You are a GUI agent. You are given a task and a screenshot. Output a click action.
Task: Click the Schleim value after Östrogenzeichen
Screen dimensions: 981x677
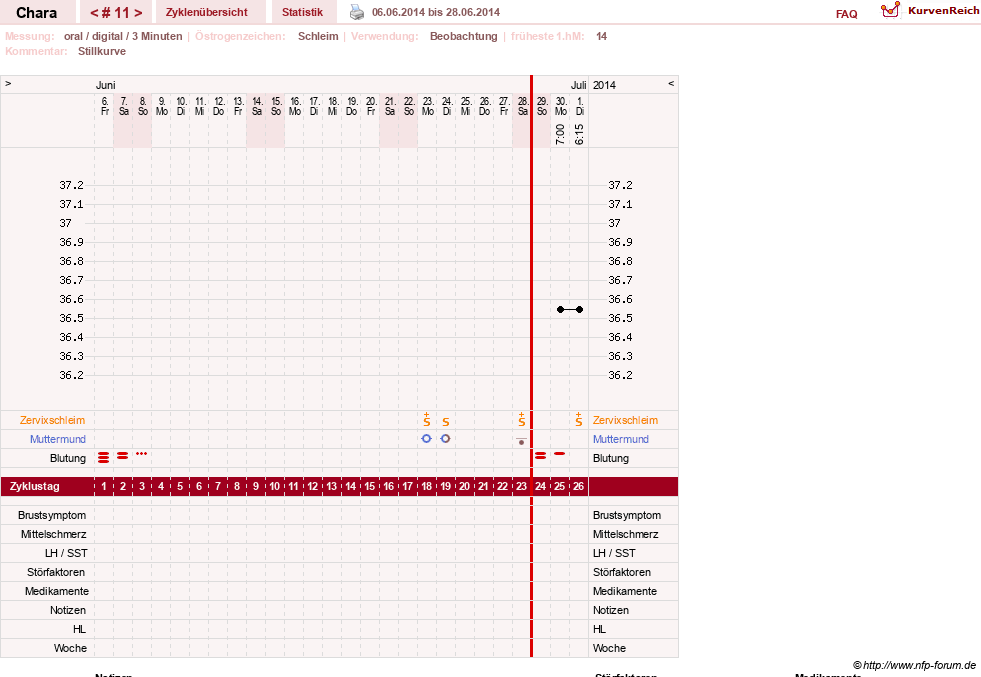(x=318, y=36)
